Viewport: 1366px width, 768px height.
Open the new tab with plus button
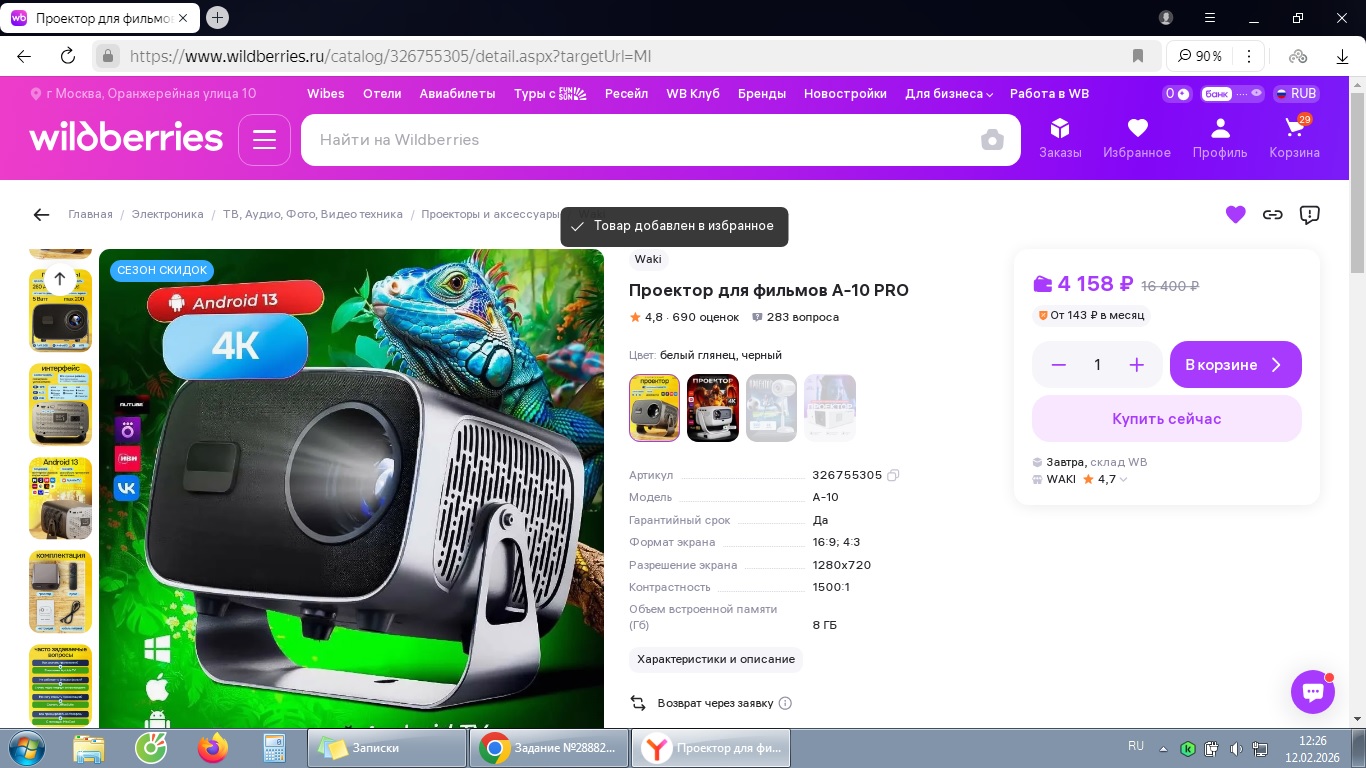pos(218,17)
